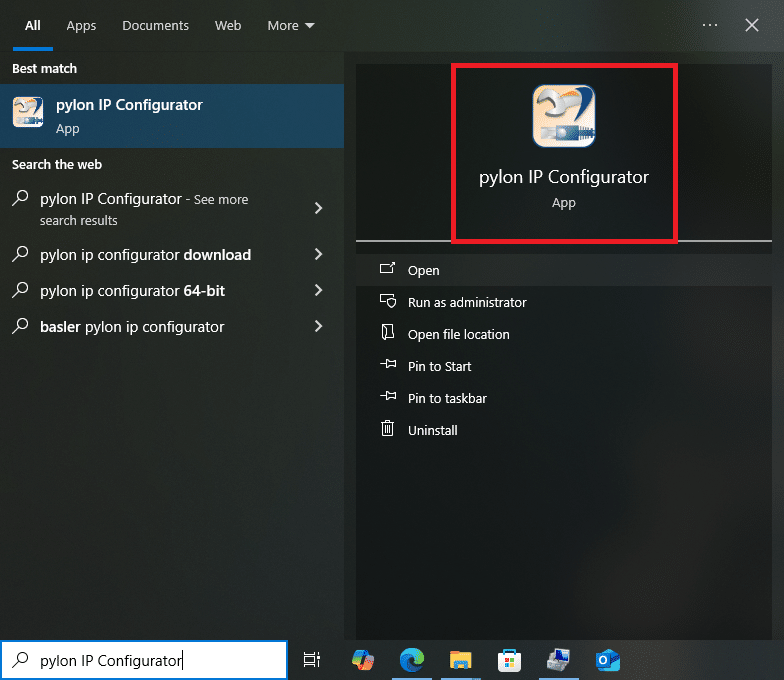Open Microsoft Store from the taskbar

[x=510, y=660]
